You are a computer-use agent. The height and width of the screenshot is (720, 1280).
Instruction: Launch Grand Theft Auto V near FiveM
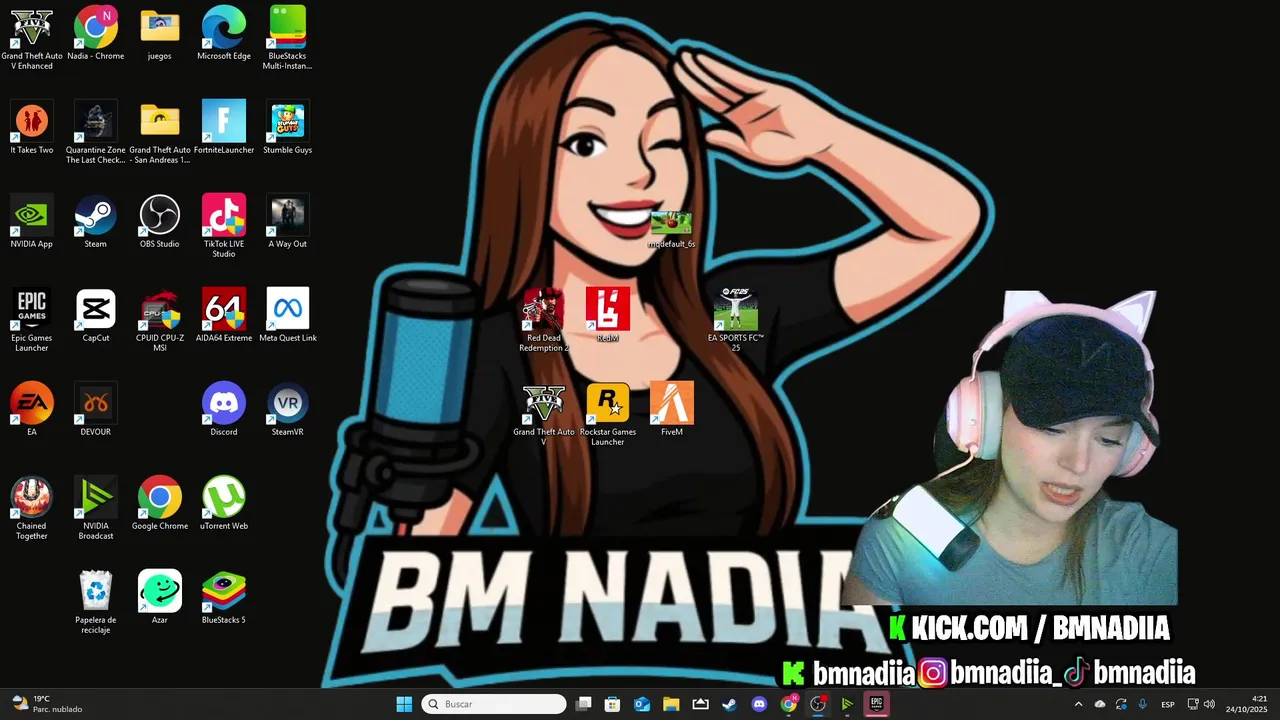coord(544,414)
